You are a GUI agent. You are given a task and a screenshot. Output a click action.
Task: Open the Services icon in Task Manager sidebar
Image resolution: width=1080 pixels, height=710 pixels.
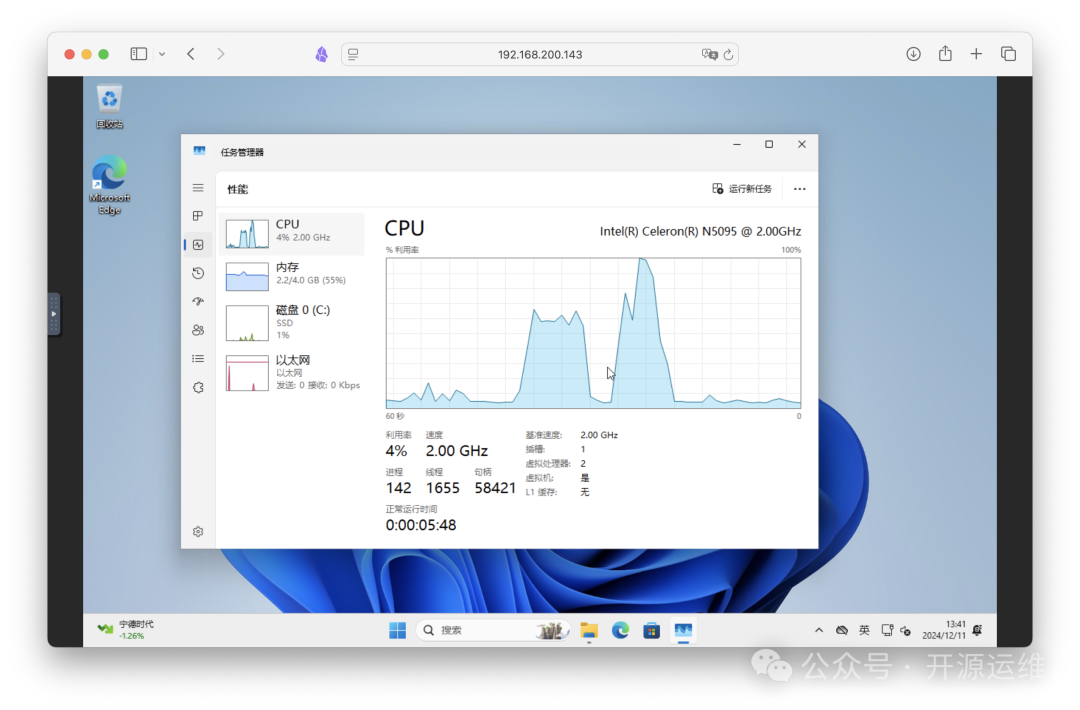pyautogui.click(x=198, y=387)
